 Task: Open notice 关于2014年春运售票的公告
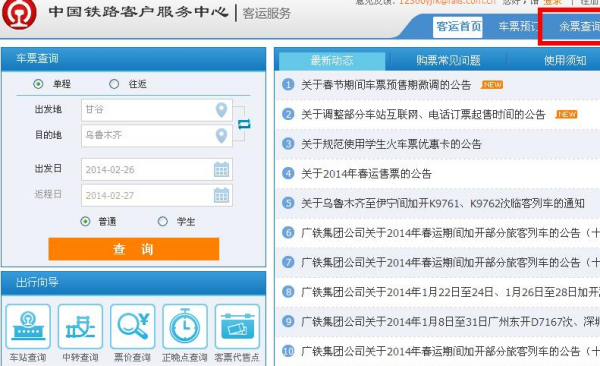coord(366,174)
